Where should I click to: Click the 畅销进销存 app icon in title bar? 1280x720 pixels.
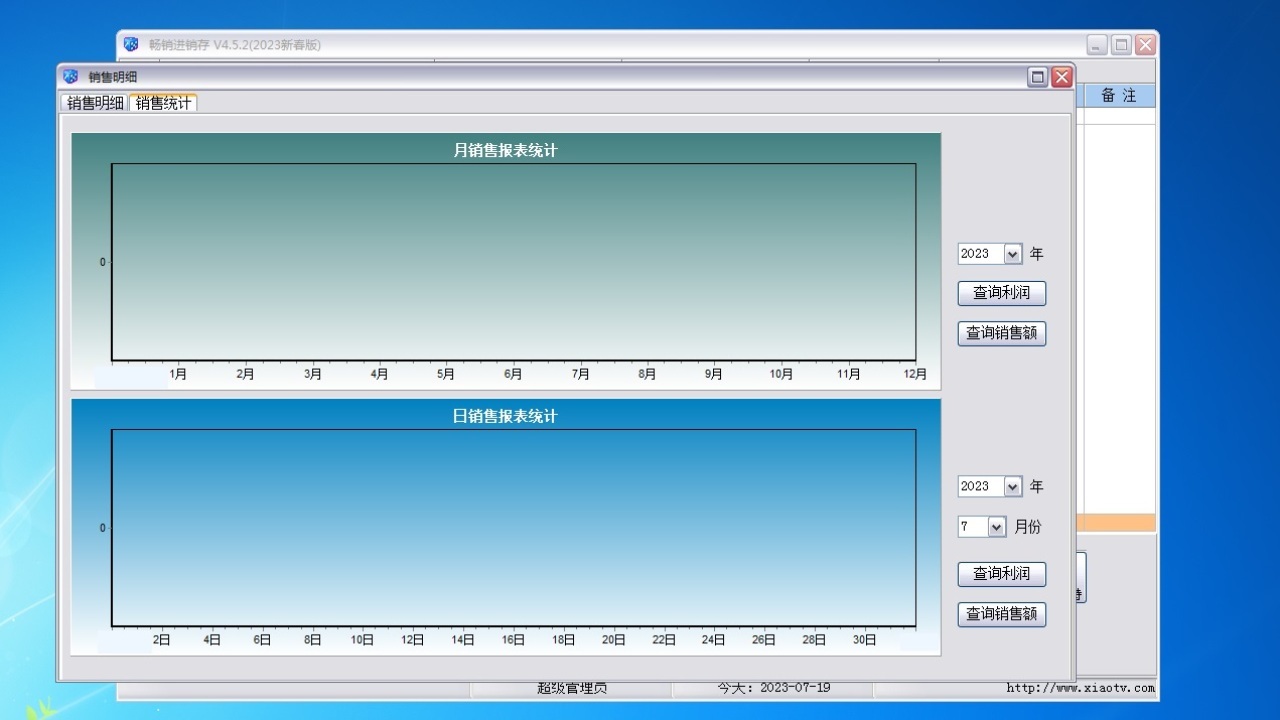pyautogui.click(x=131, y=44)
